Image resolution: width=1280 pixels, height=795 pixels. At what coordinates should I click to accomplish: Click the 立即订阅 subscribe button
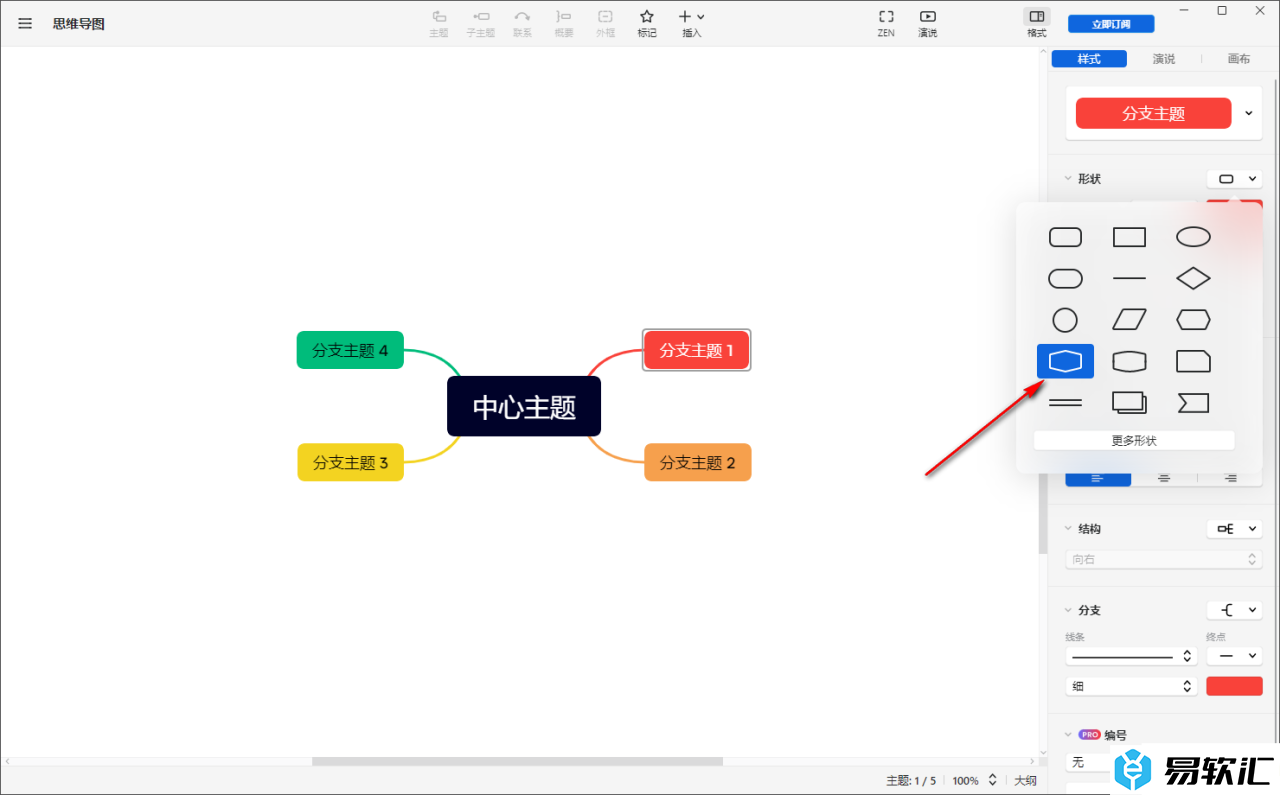1111,23
